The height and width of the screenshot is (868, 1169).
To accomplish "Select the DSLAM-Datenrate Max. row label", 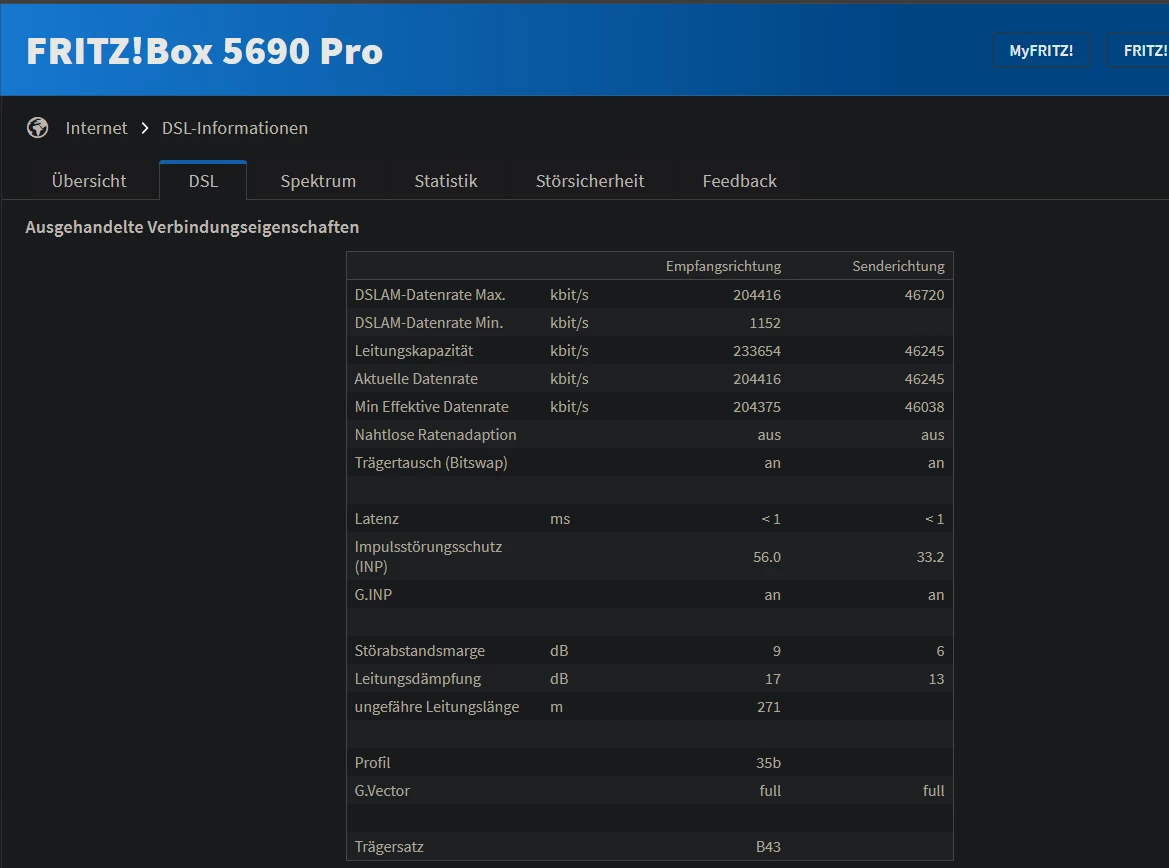I will point(430,295).
